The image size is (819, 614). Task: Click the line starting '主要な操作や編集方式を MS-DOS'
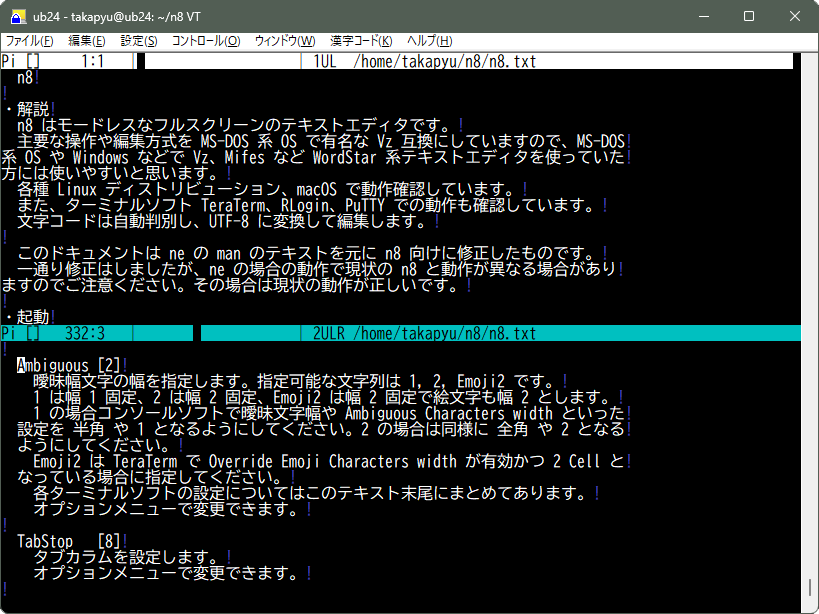[x=324, y=141]
